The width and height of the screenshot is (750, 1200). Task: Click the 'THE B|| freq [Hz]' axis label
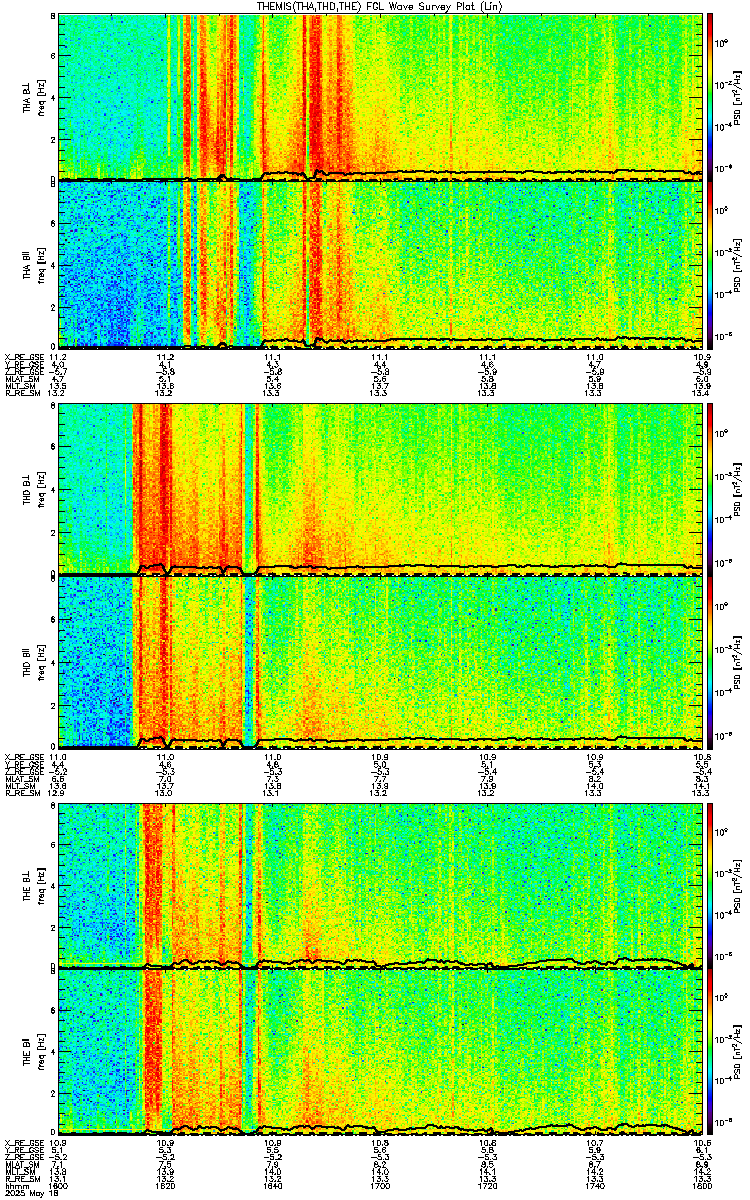pos(33,1051)
